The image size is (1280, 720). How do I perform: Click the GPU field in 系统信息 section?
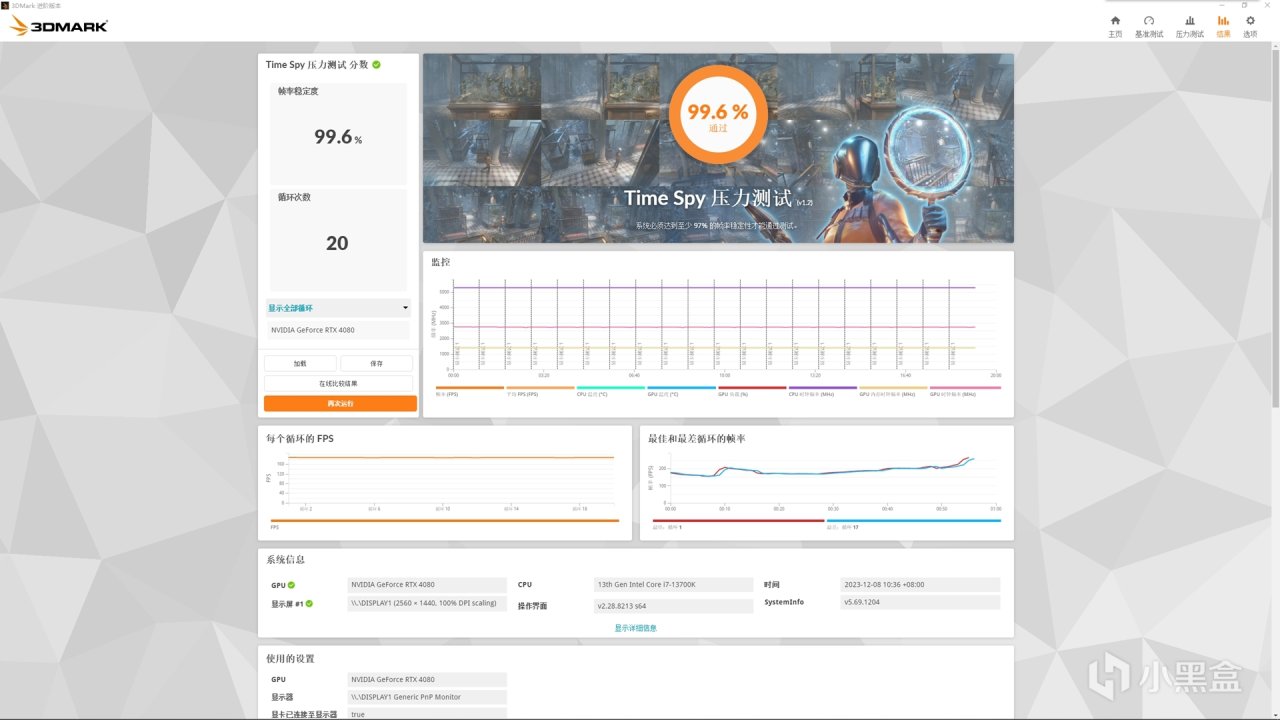point(427,585)
